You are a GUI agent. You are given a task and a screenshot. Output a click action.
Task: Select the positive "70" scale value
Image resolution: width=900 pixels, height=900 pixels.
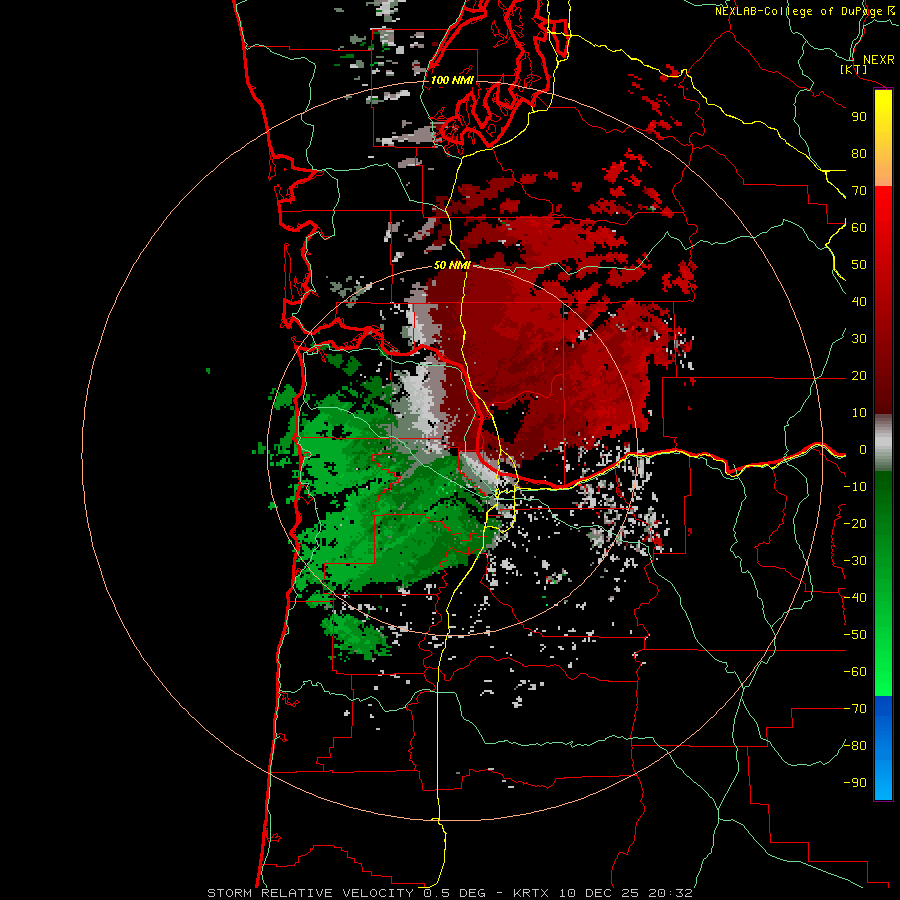point(859,191)
